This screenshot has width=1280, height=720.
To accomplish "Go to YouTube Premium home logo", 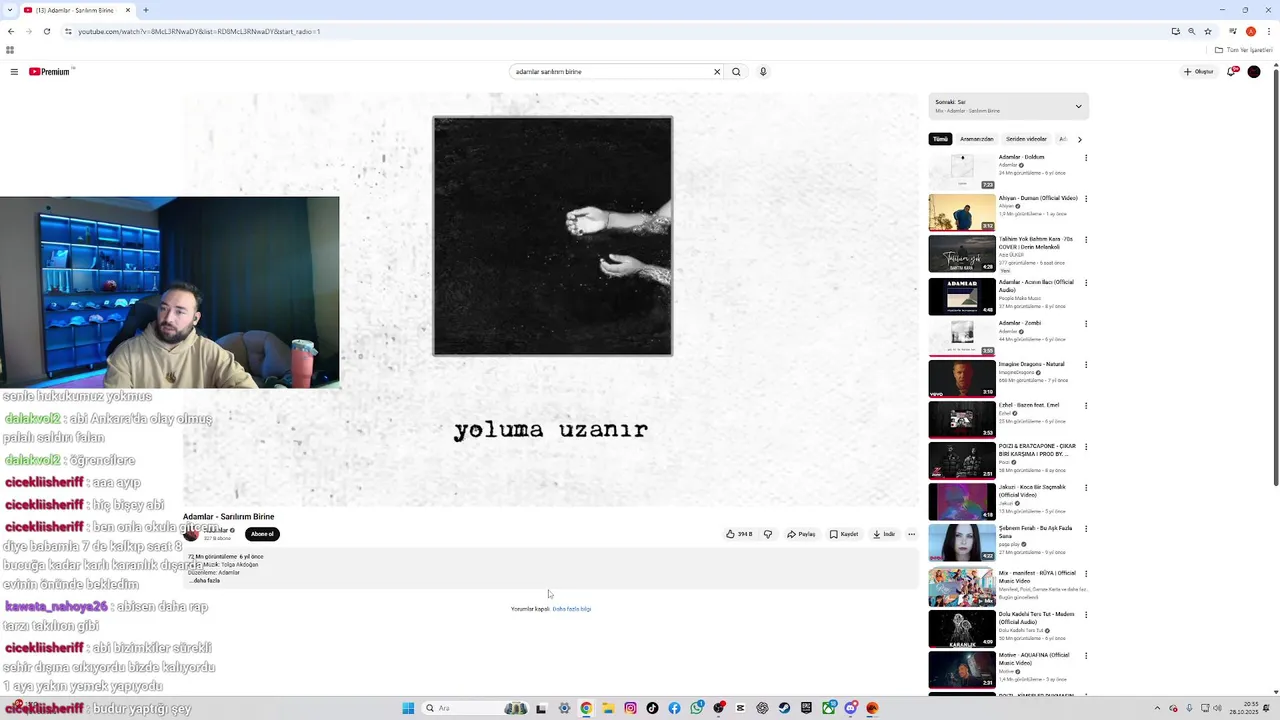I will [51, 72].
